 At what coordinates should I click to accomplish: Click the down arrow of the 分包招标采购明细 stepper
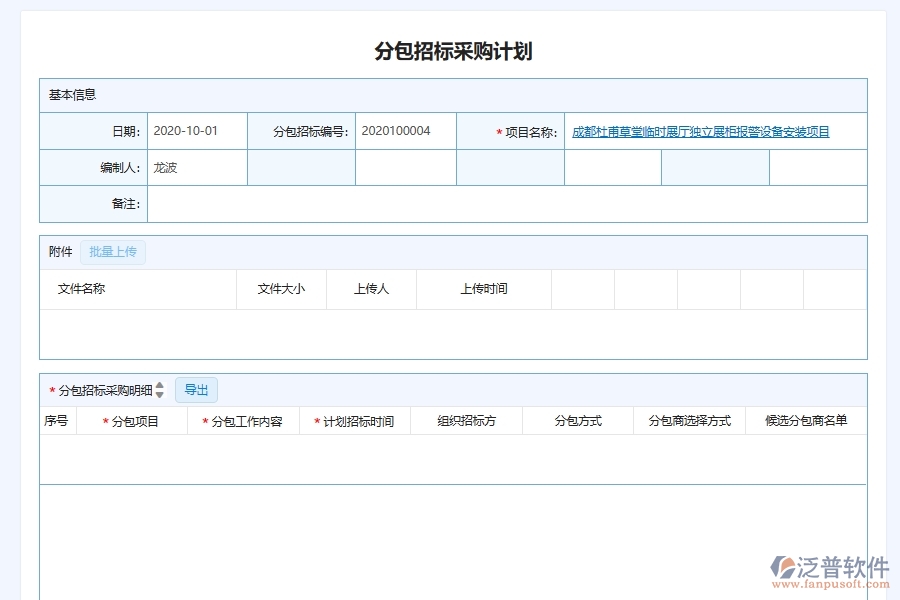161,394
